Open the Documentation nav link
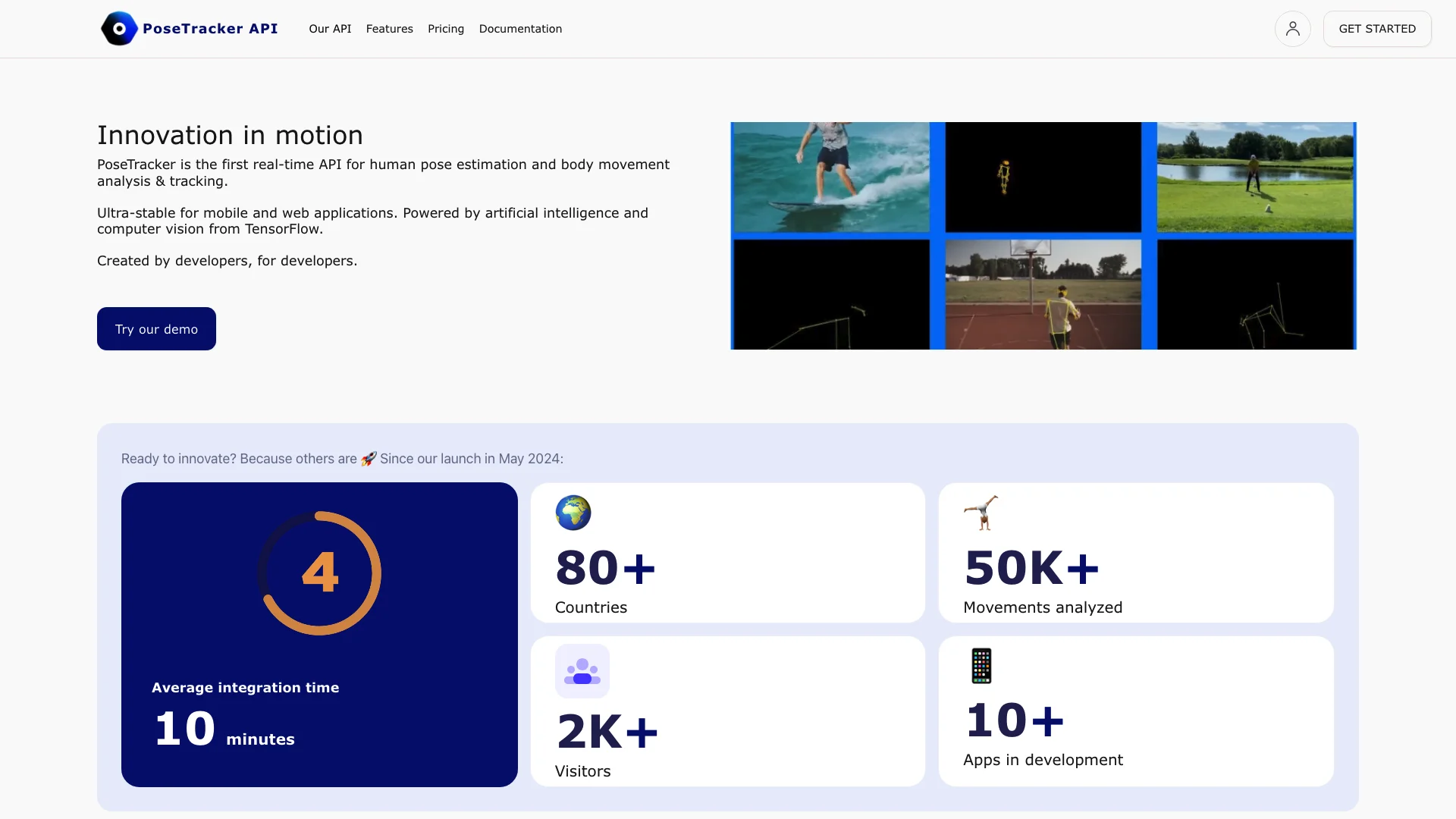 click(x=520, y=29)
